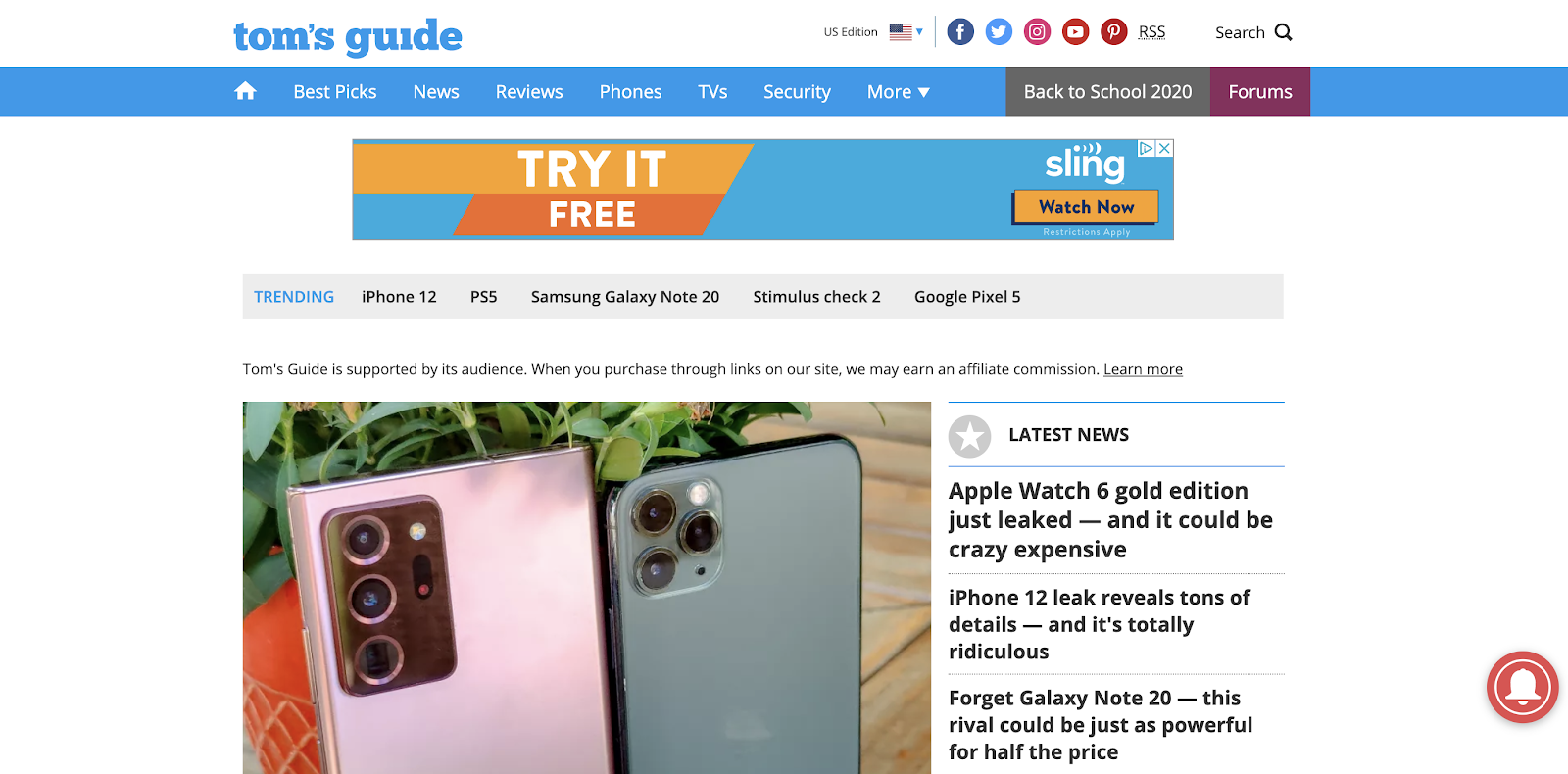1568x774 pixels.
Task: Open the tom's guide logo homepage
Action: [347, 37]
